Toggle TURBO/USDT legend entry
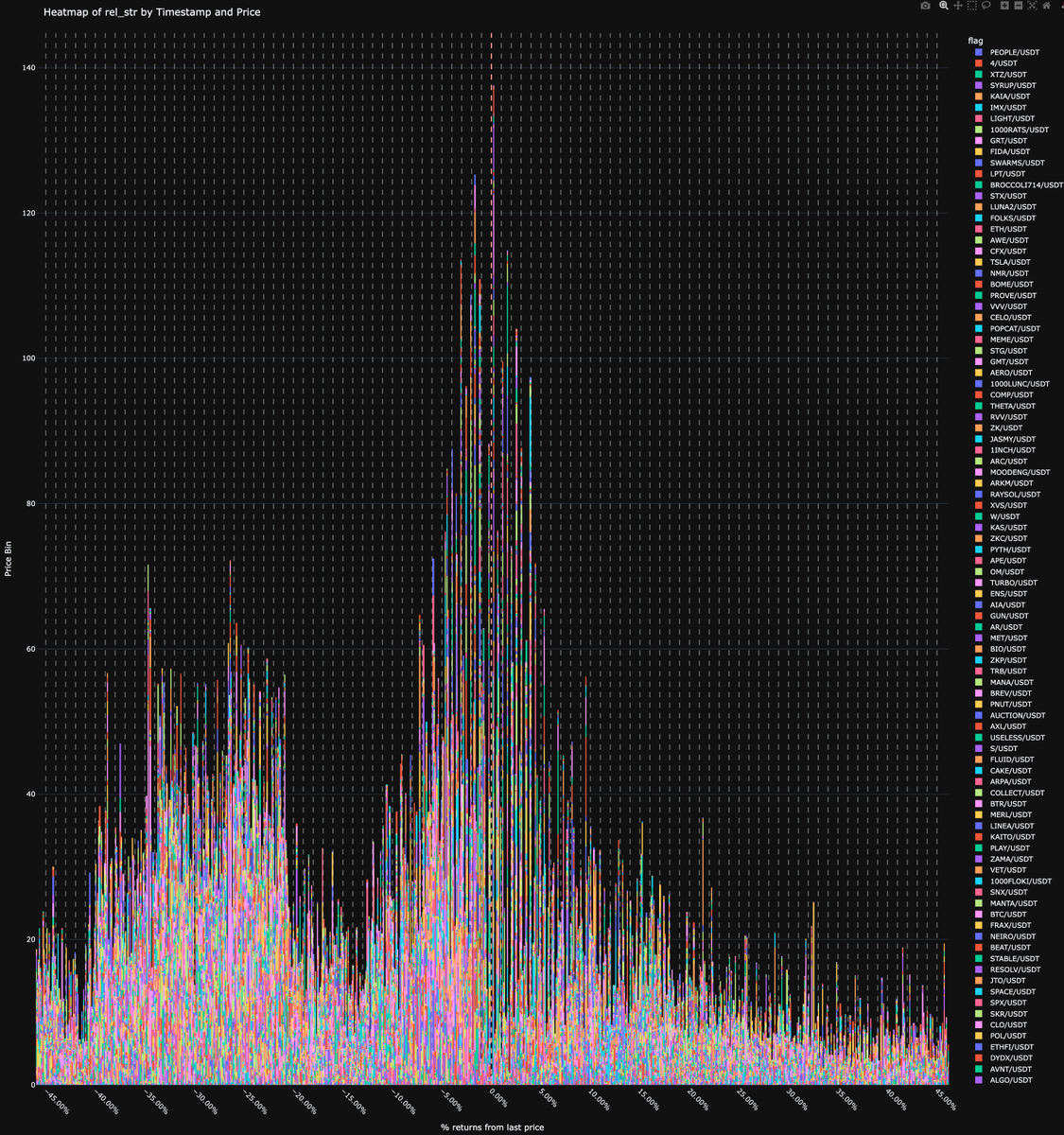The image size is (1064, 1135). tap(1005, 583)
